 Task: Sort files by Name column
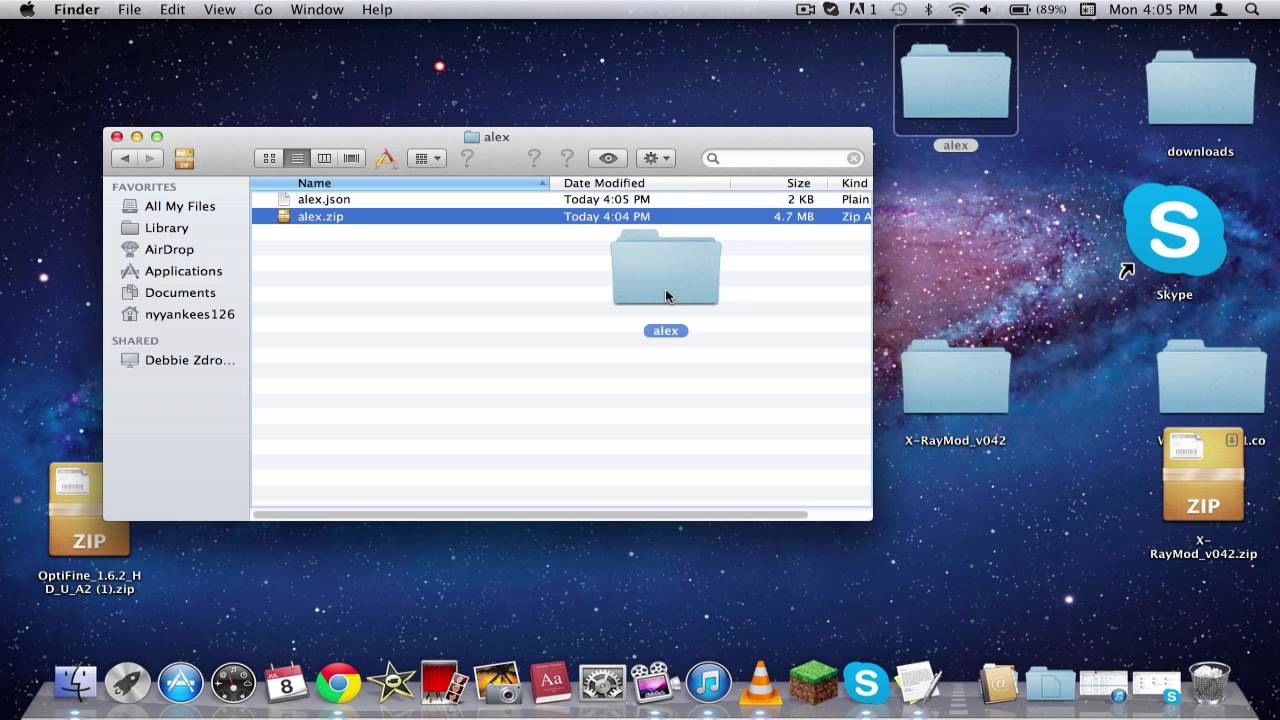pos(400,183)
